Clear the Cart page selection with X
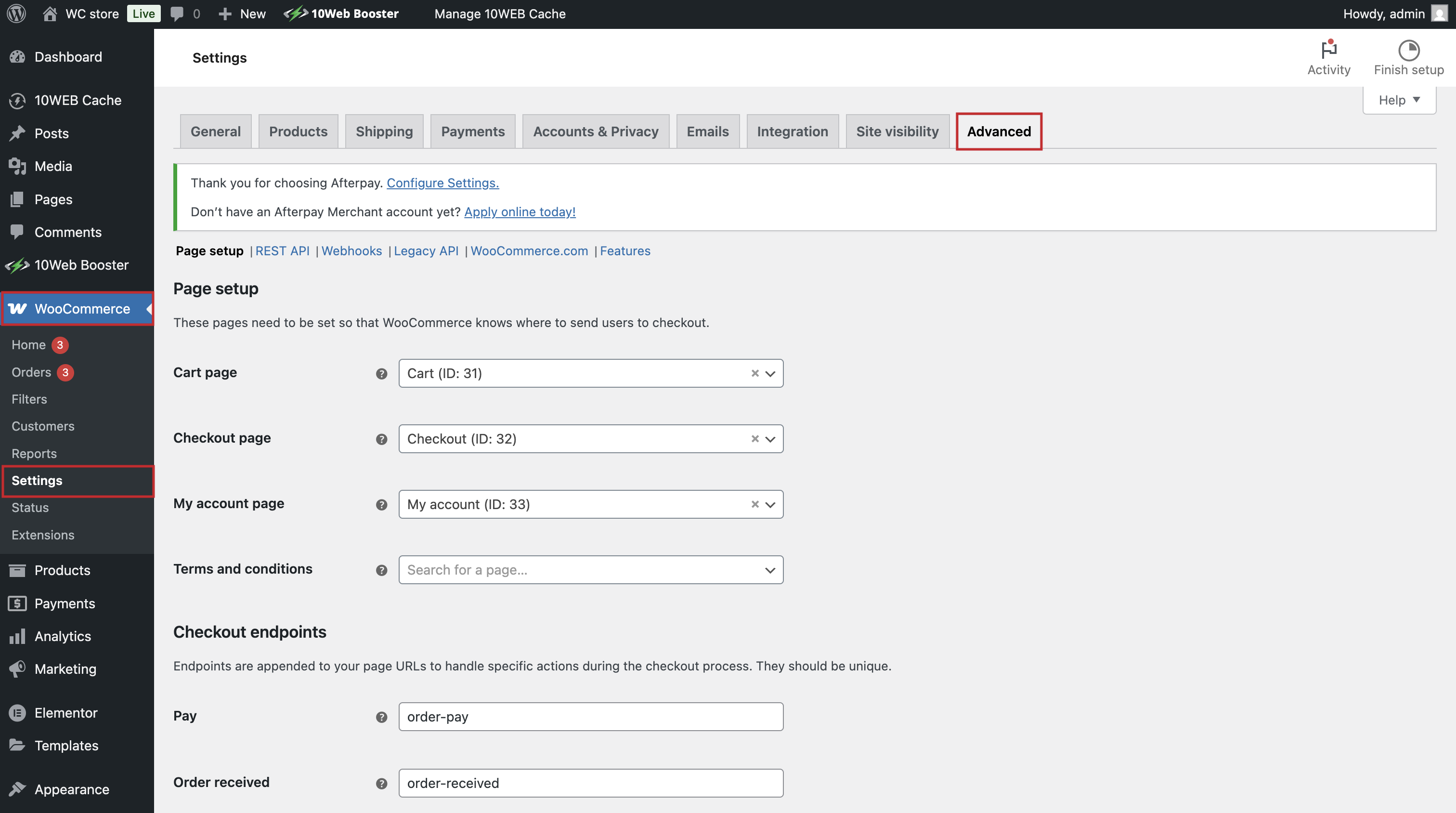 pyautogui.click(x=754, y=373)
